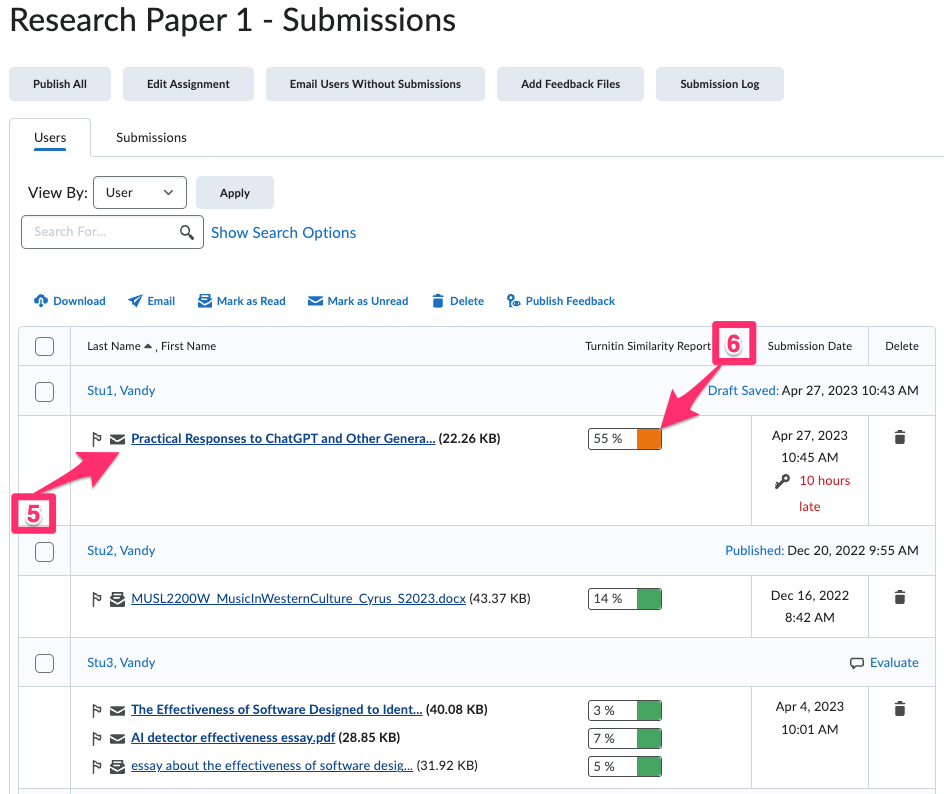Image resolution: width=944 pixels, height=794 pixels.
Task: Click the Download action icon
Action: pyautogui.click(x=40, y=301)
